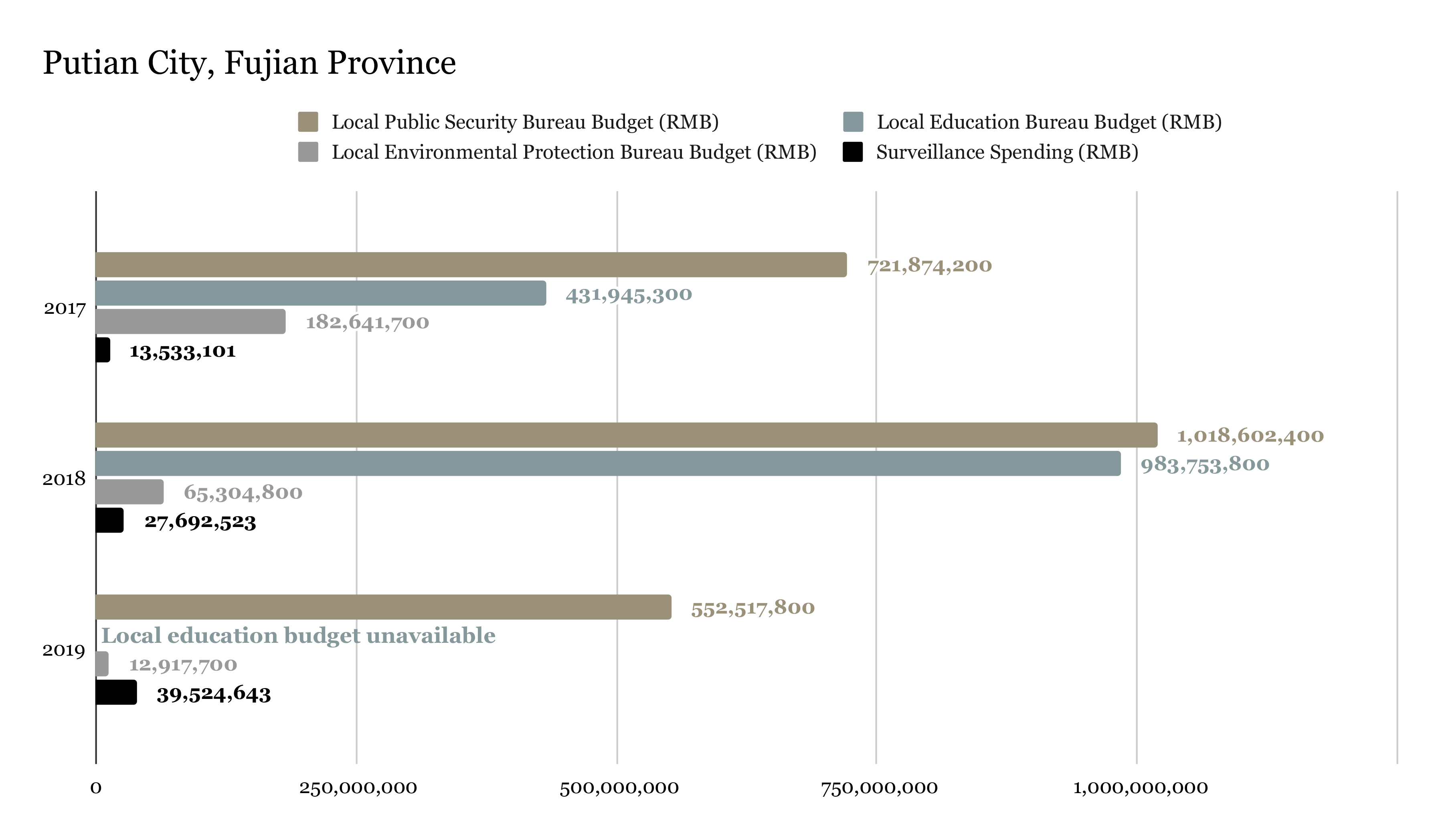Image resolution: width=1440 pixels, height=840 pixels.
Task: Click the value label 13,533,101
Action: [x=183, y=353]
